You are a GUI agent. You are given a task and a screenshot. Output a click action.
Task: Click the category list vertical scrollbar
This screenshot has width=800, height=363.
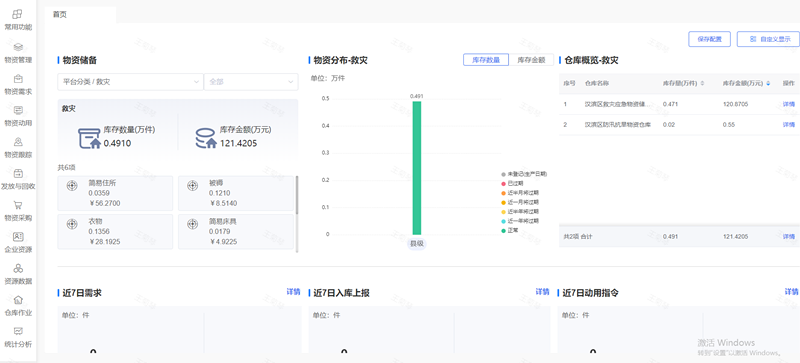297,195
